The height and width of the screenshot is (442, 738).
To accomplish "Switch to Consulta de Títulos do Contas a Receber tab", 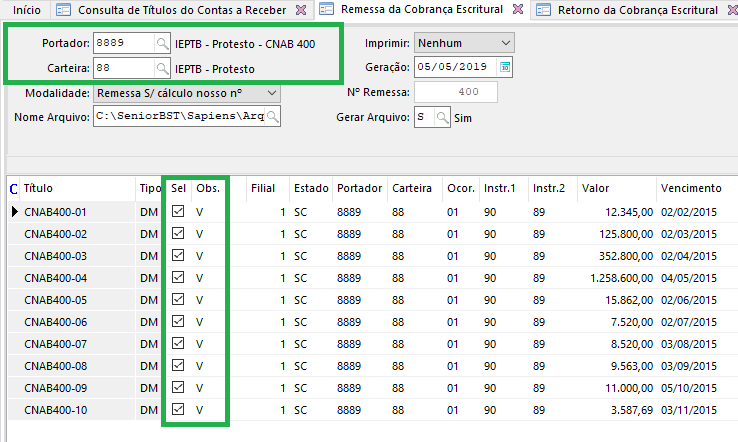I will [182, 10].
